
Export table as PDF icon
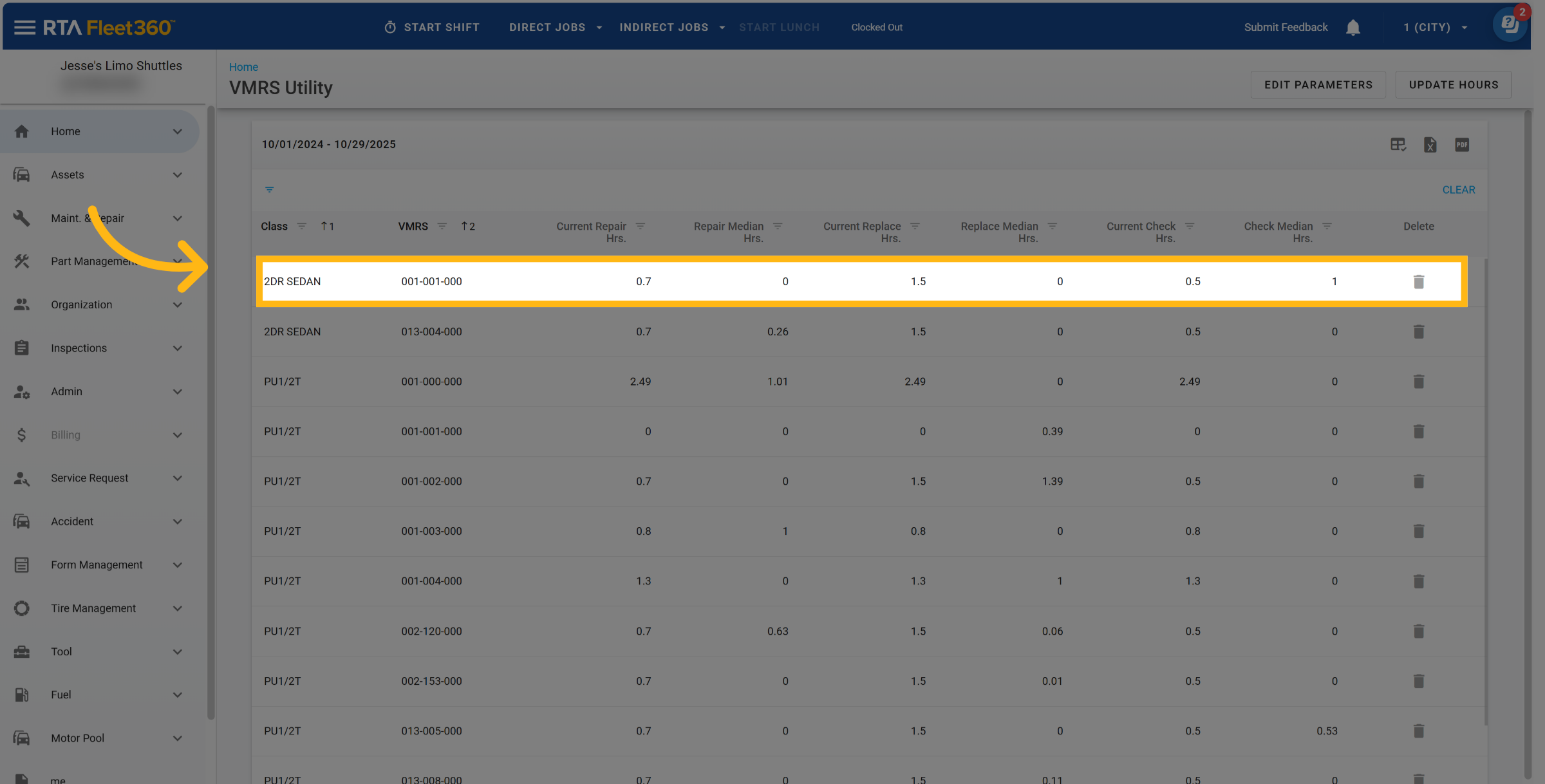(1461, 145)
